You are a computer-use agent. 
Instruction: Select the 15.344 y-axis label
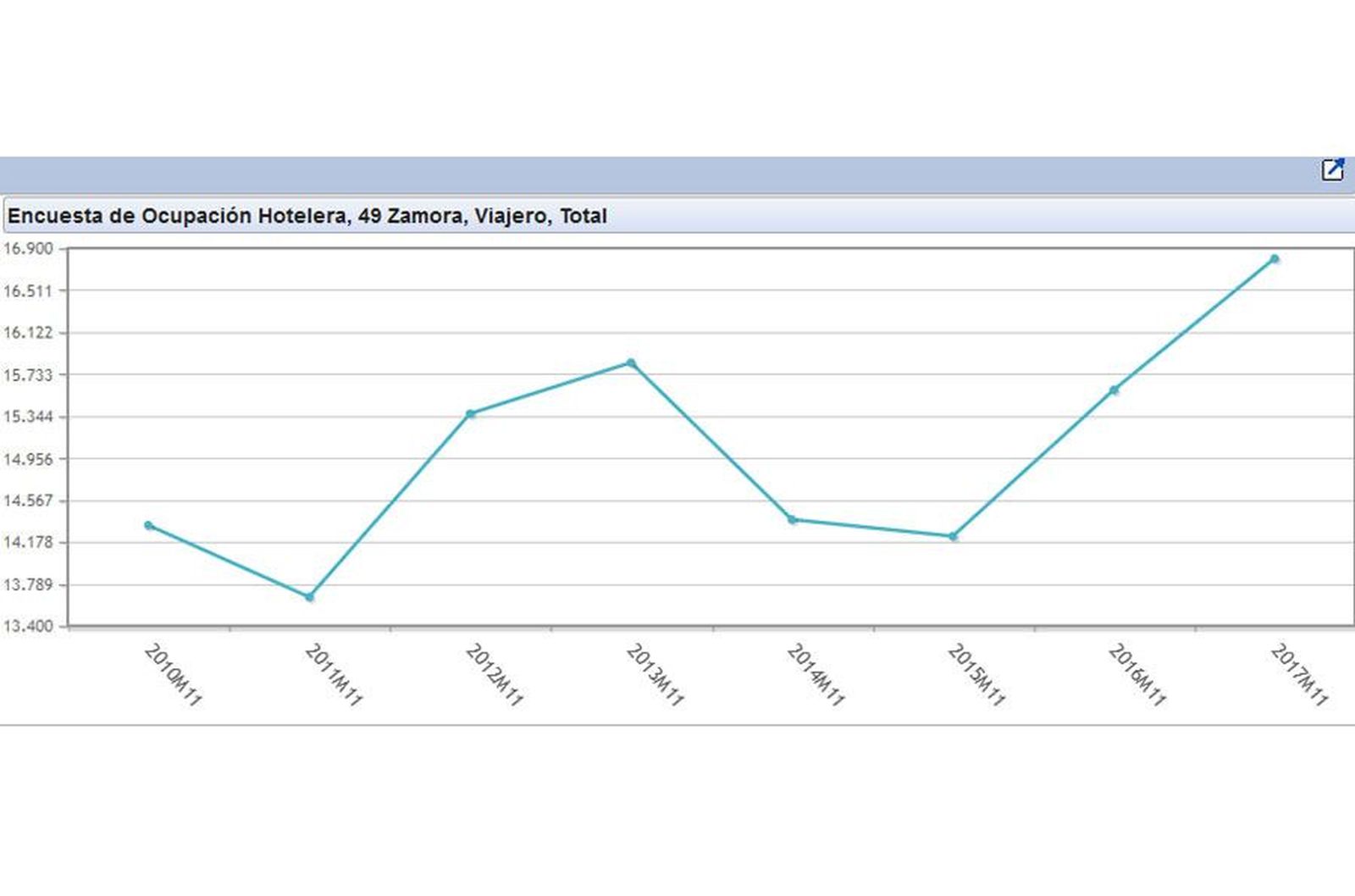(28, 417)
